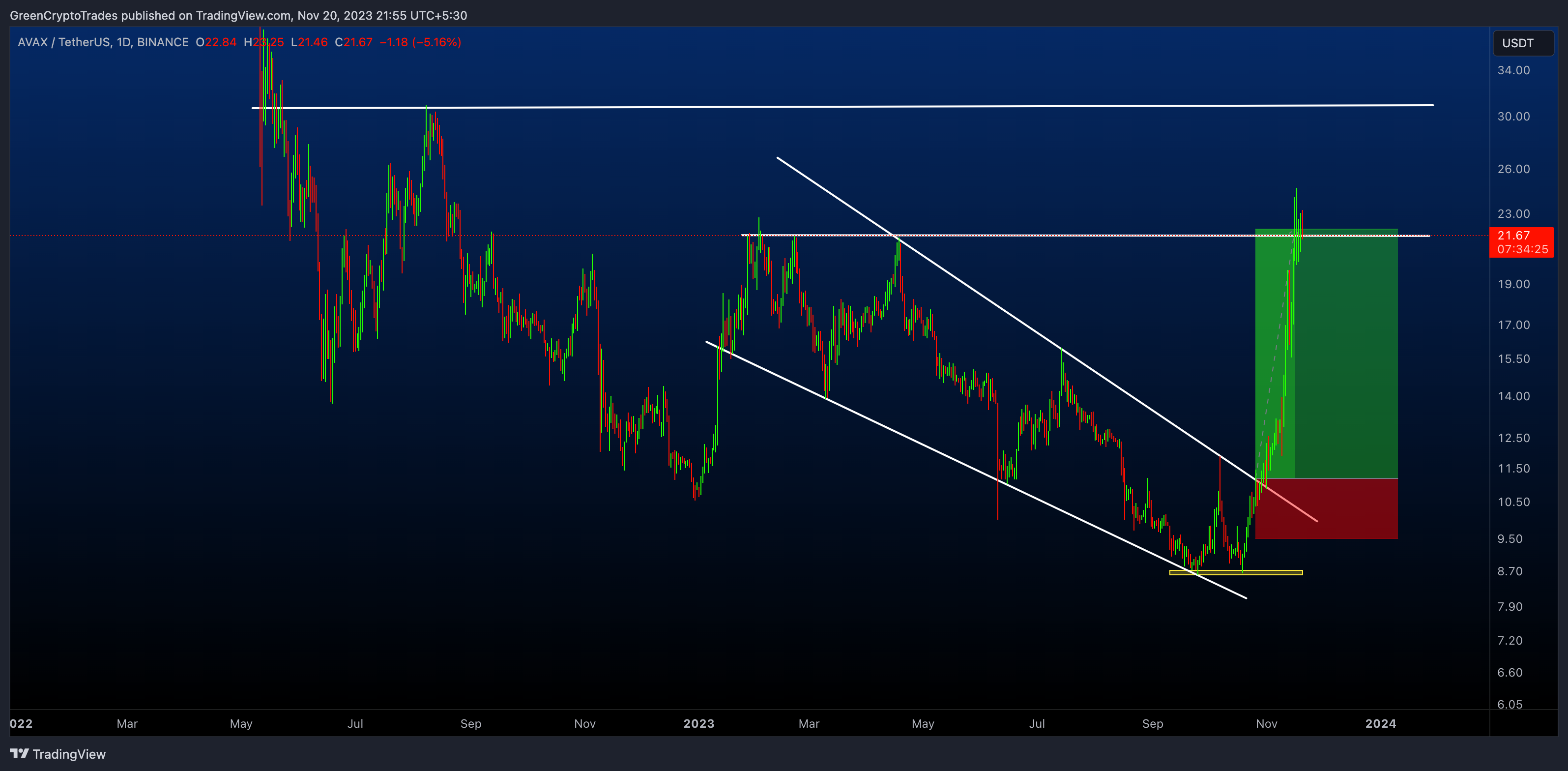
Task: Click the 26.00 price axis label
Action: point(1513,169)
